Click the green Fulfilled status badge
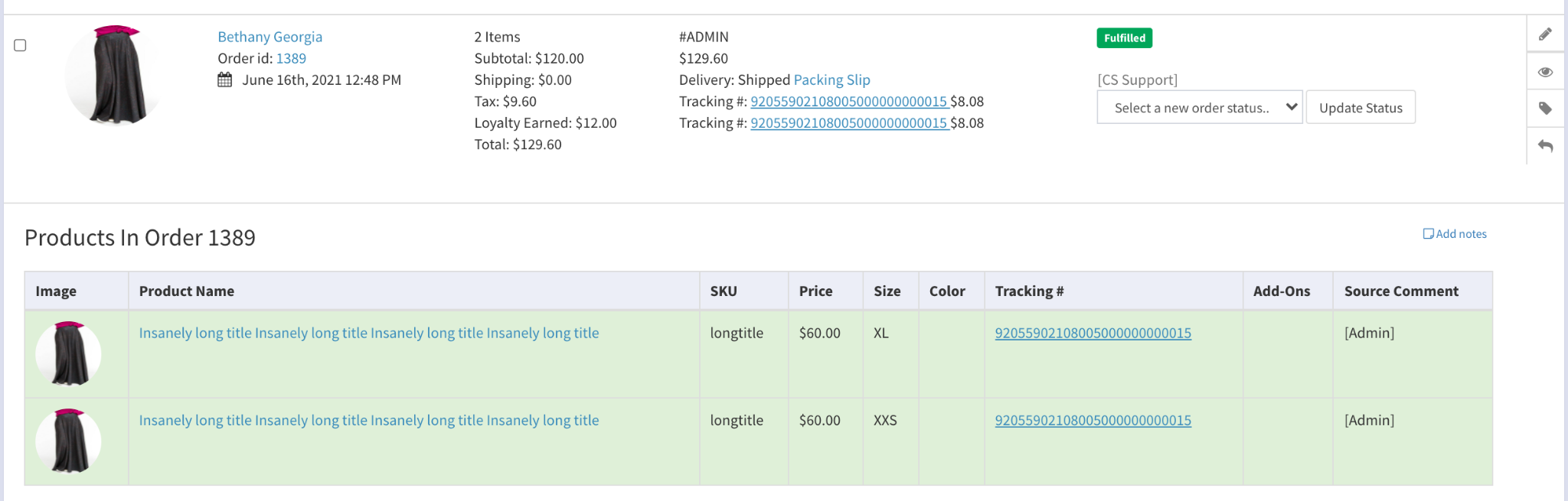1568x501 pixels. (x=1124, y=38)
